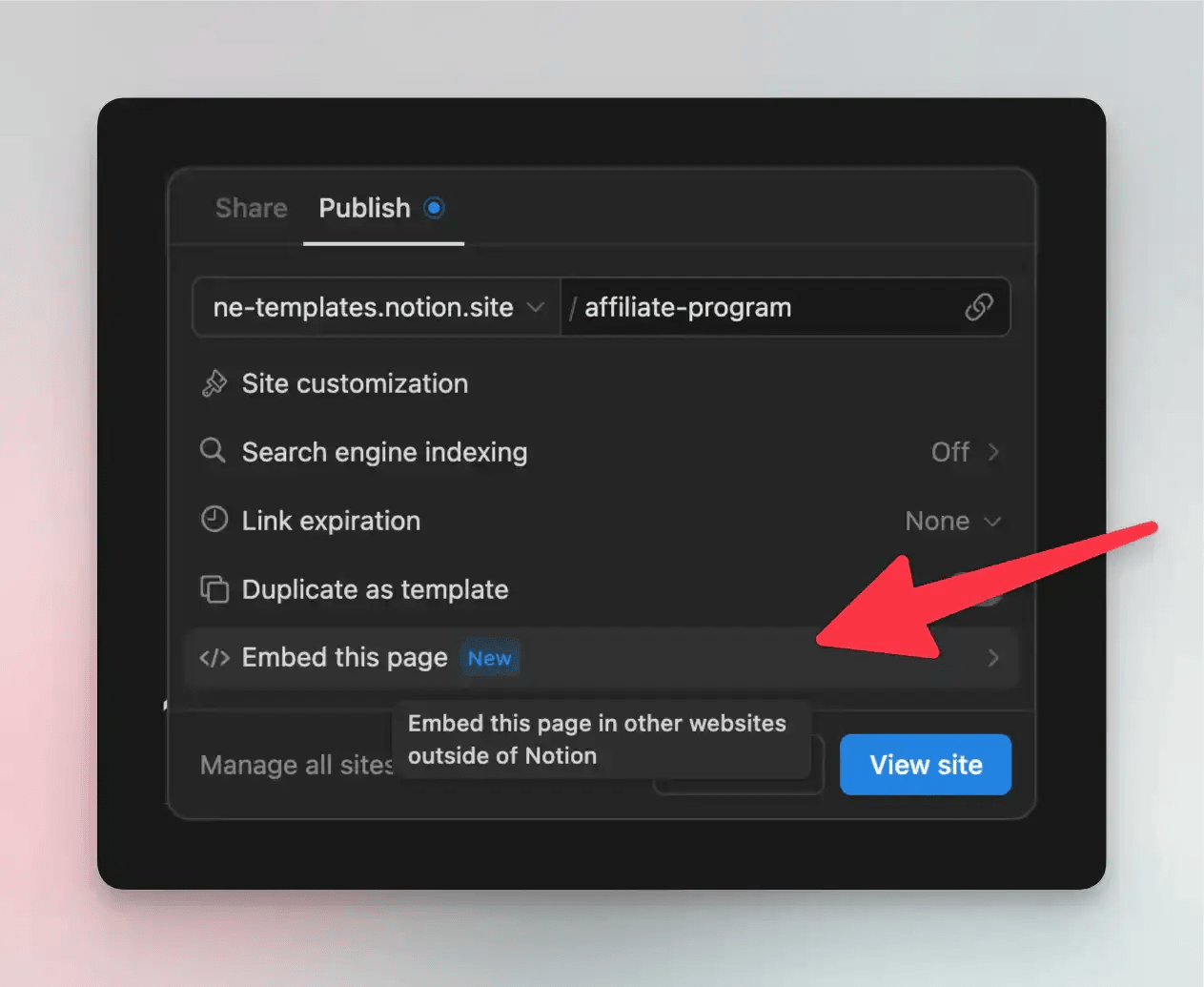The width and height of the screenshot is (1204, 987).
Task: Click the Duplicate as template copy icon
Action: (x=214, y=589)
